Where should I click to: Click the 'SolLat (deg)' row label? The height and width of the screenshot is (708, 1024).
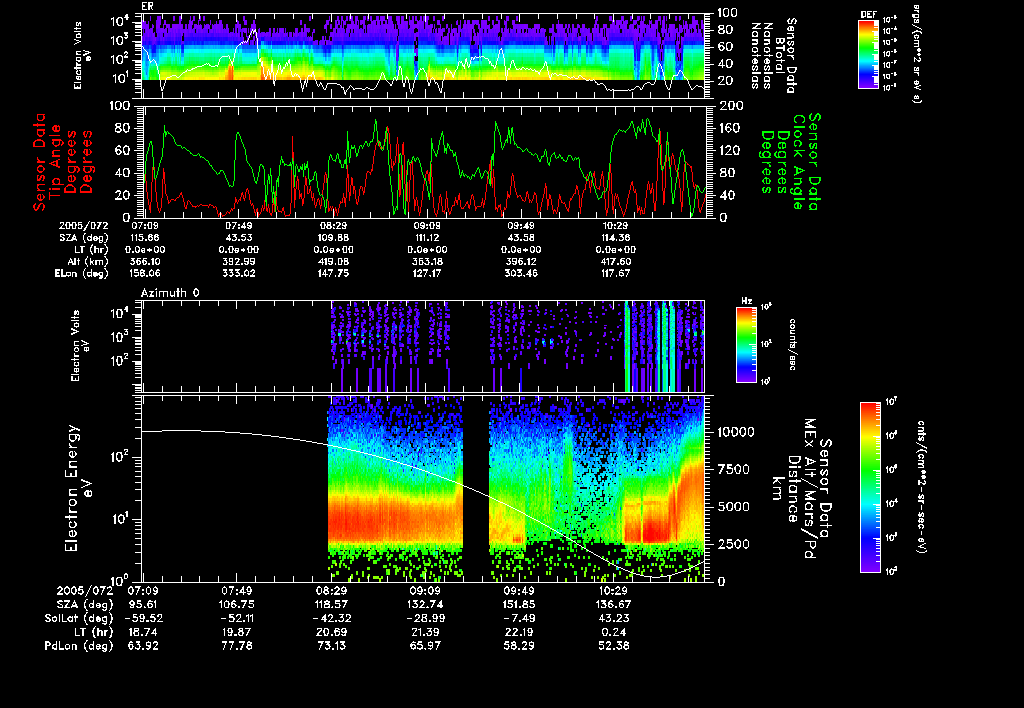pos(78,618)
